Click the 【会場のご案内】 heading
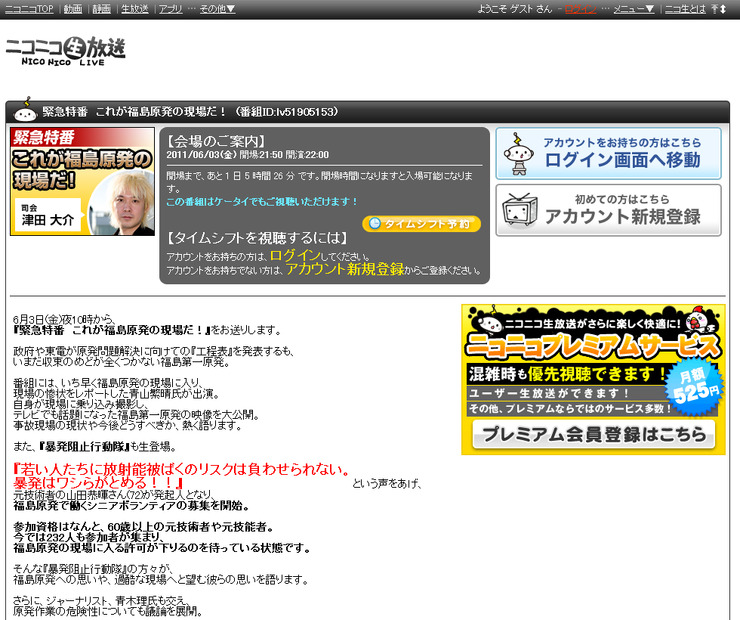This screenshot has width=740, height=620. click(216, 141)
